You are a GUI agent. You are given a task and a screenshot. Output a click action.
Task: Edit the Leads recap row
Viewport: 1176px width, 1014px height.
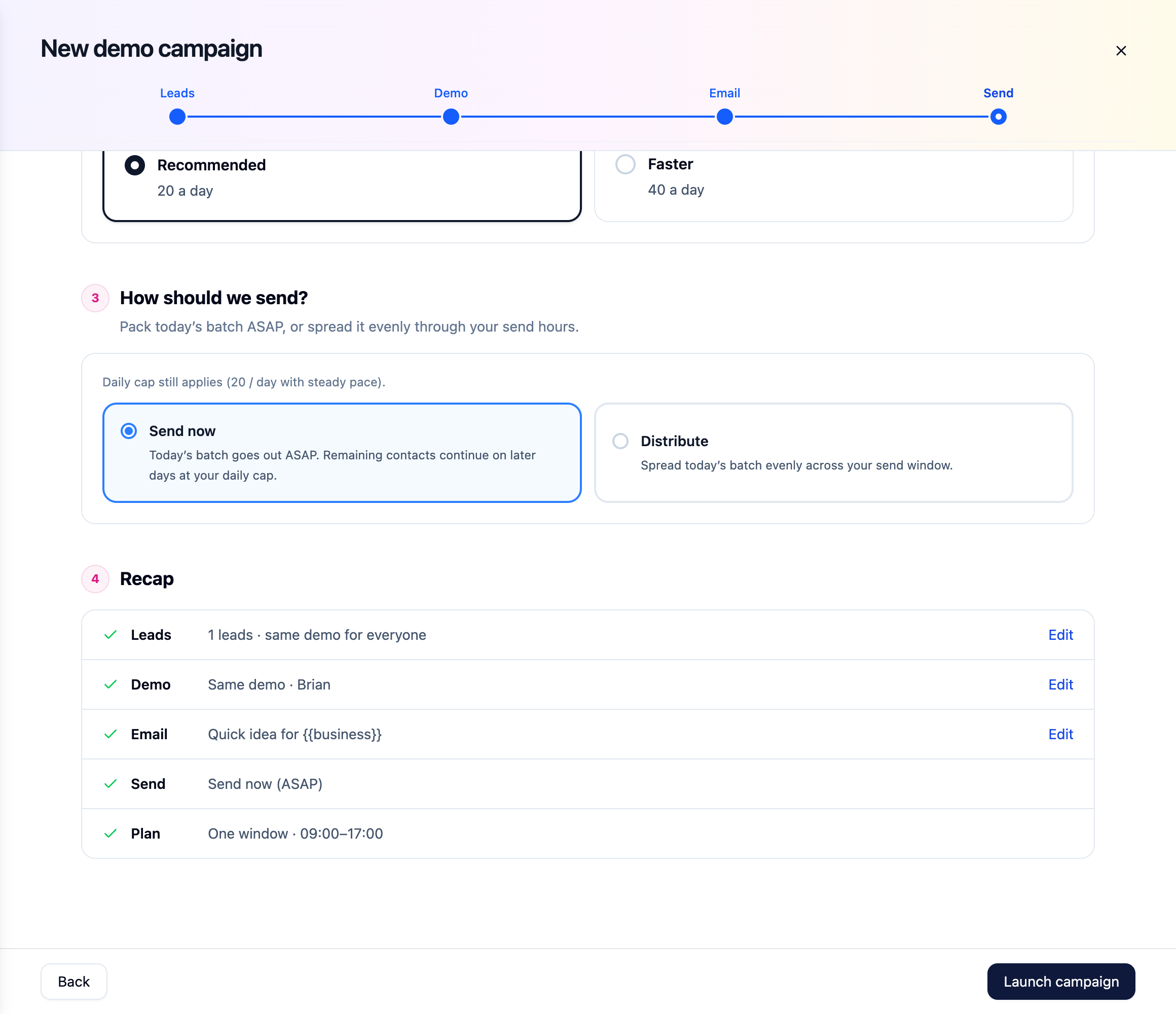click(x=1060, y=635)
